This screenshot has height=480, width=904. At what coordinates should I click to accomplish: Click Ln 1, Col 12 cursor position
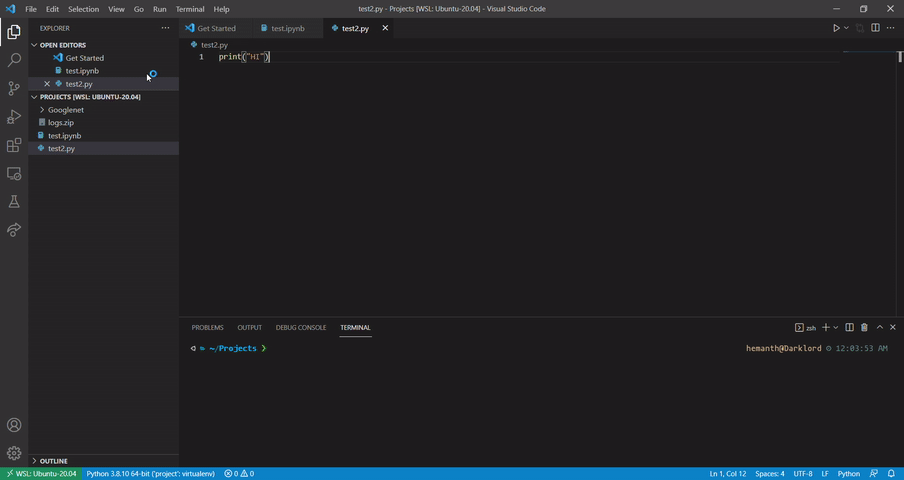(x=728, y=474)
